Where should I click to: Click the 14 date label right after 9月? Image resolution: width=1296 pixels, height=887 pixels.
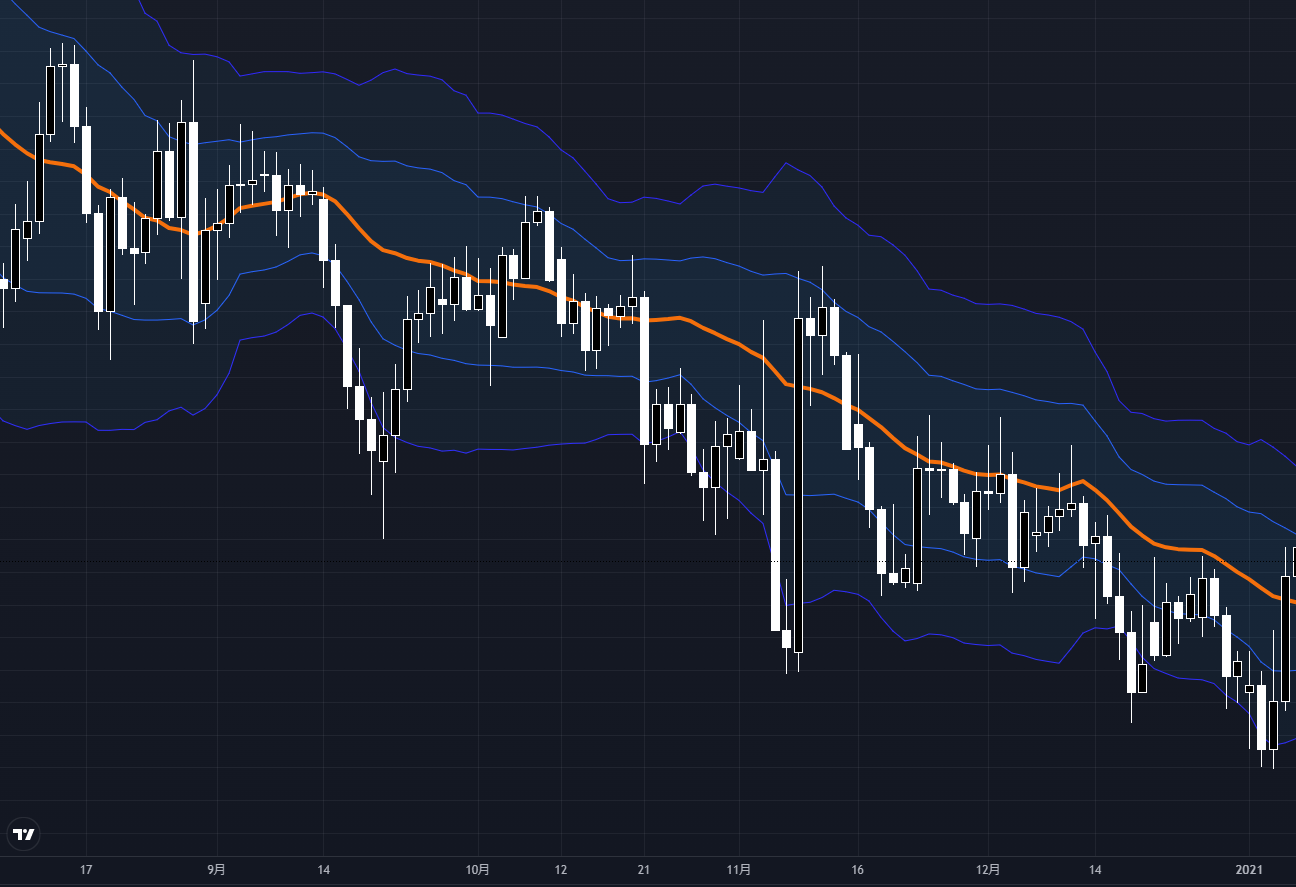click(322, 869)
